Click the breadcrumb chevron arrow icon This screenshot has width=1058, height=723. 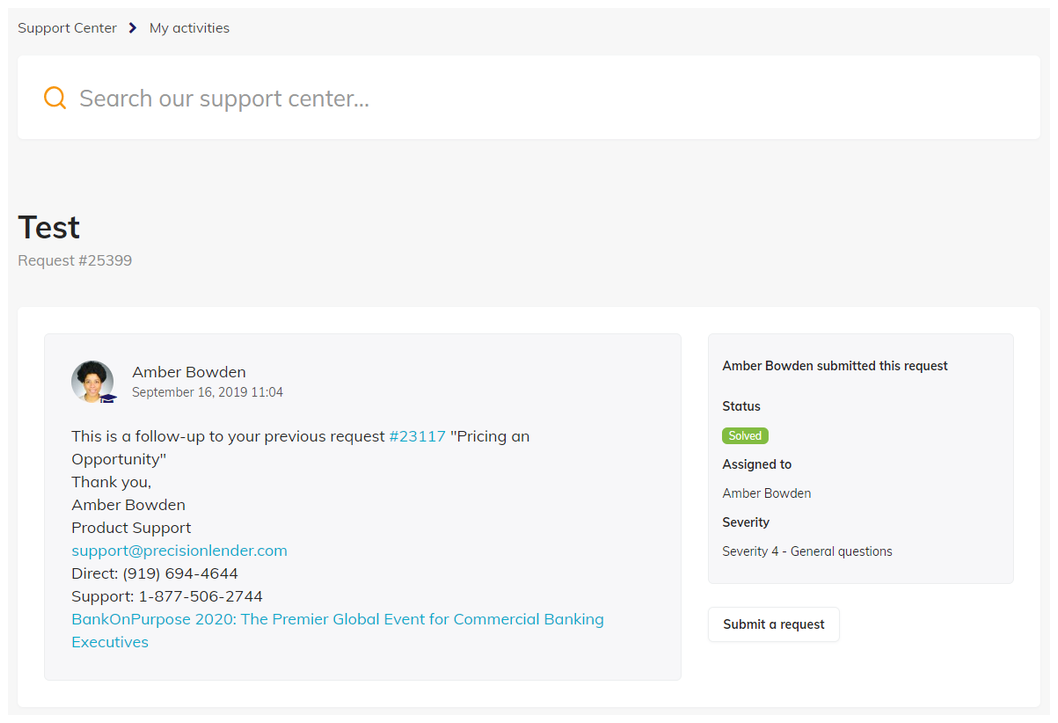[133, 28]
